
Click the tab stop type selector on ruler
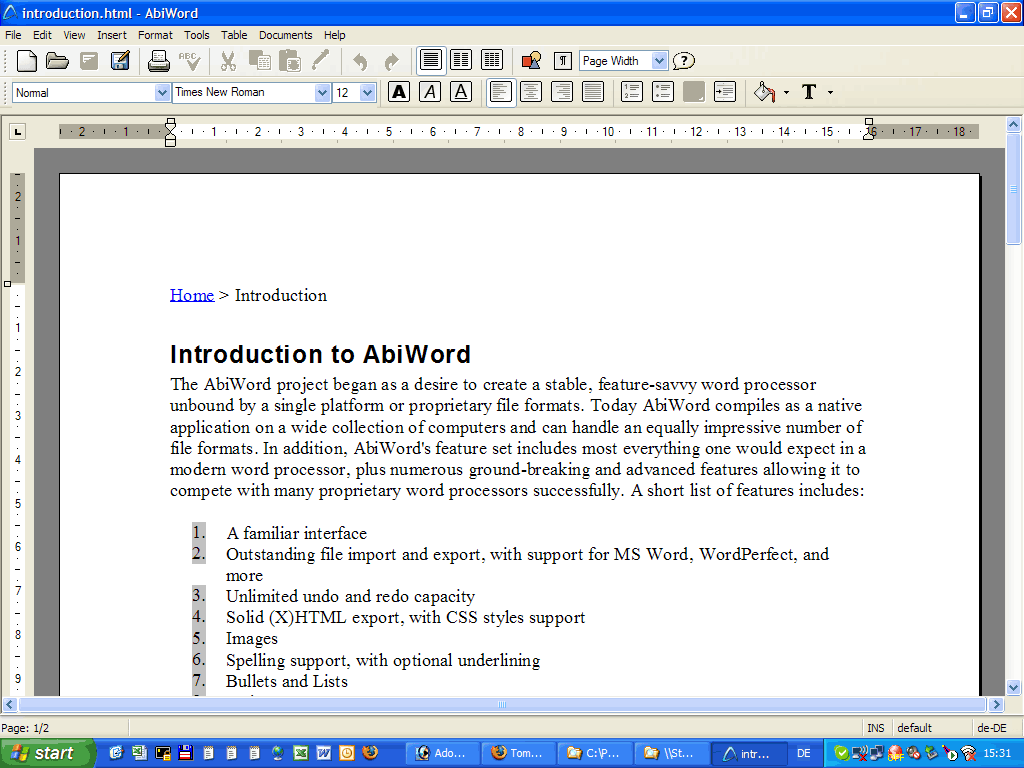click(x=18, y=132)
